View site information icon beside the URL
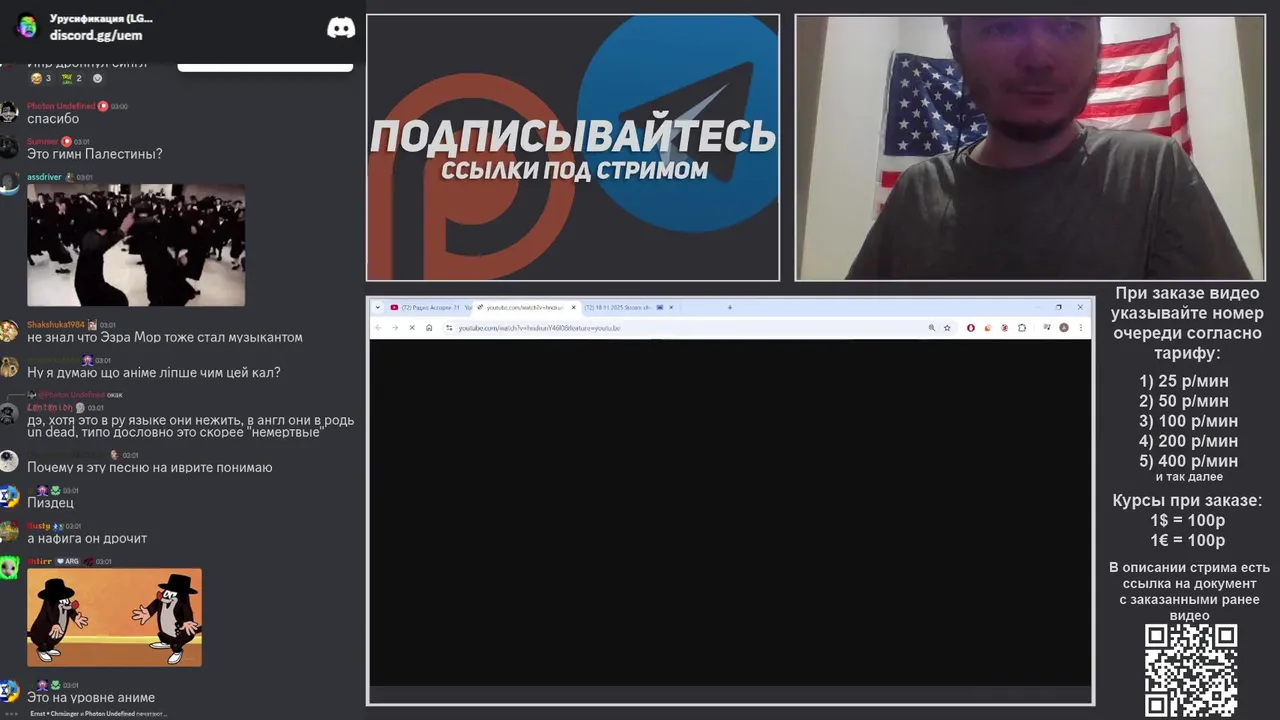This screenshot has width=1280, height=720. (x=449, y=328)
